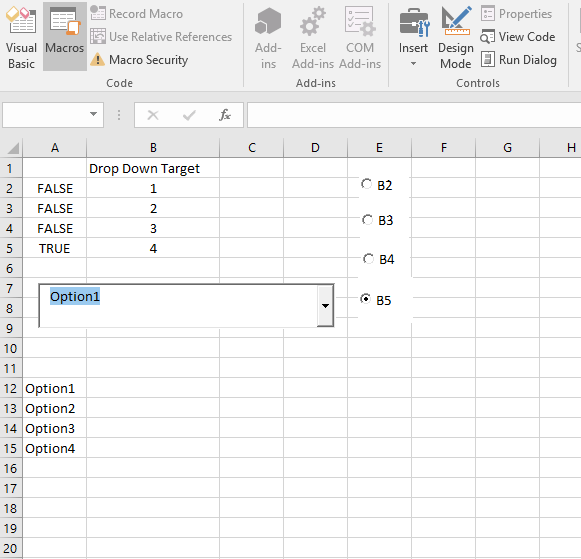Click the highlighted Option1 text in combo box
581x559 pixels.
(75, 296)
